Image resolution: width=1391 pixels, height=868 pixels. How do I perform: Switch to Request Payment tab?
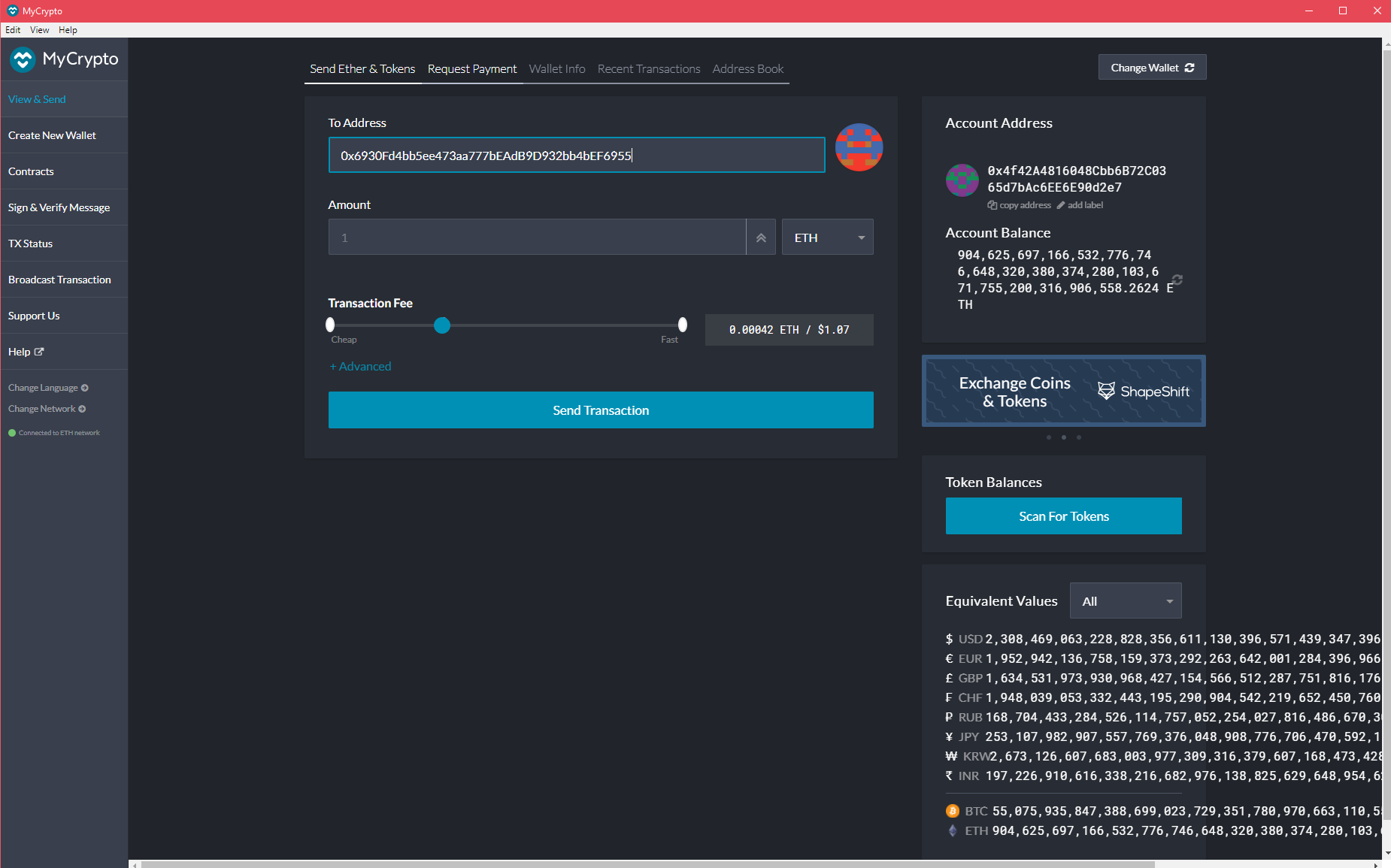[472, 68]
